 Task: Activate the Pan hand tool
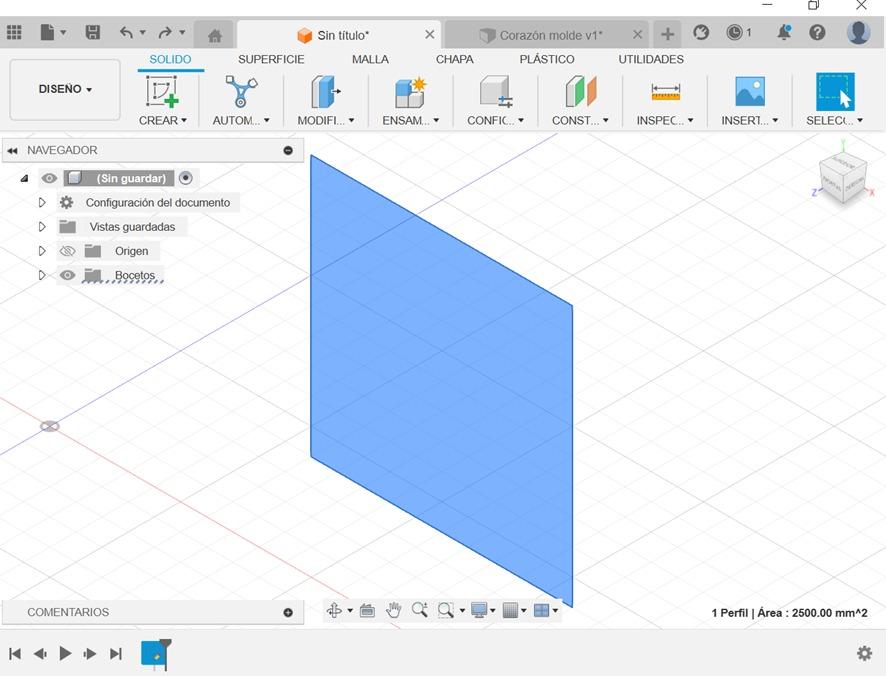[394, 610]
